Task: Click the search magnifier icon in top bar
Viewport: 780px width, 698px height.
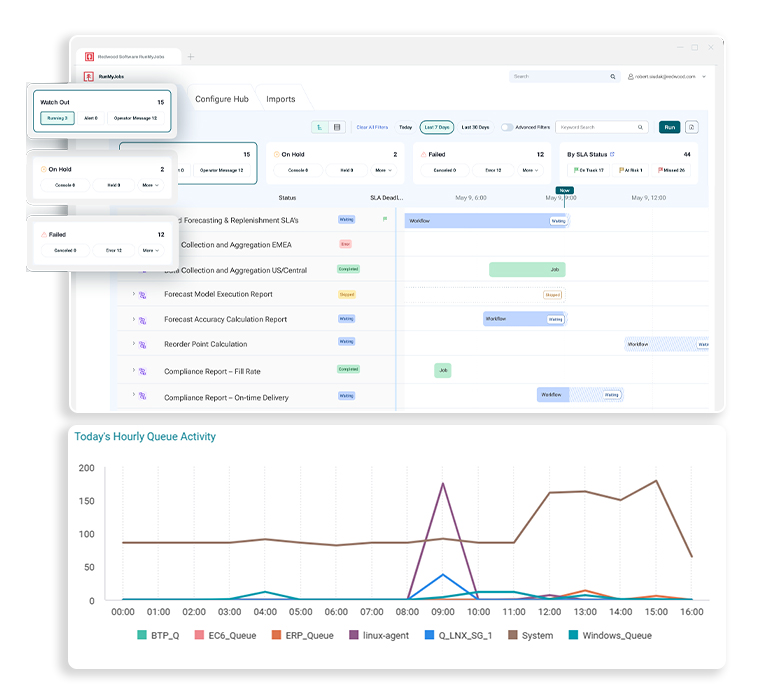Action: [613, 77]
